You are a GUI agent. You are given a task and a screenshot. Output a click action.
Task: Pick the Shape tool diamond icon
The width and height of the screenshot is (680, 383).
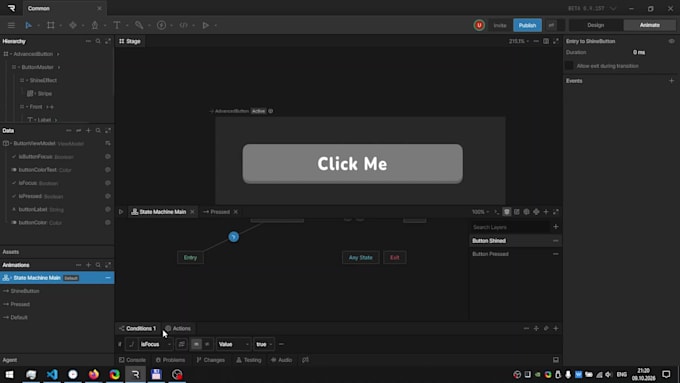click(x=73, y=25)
